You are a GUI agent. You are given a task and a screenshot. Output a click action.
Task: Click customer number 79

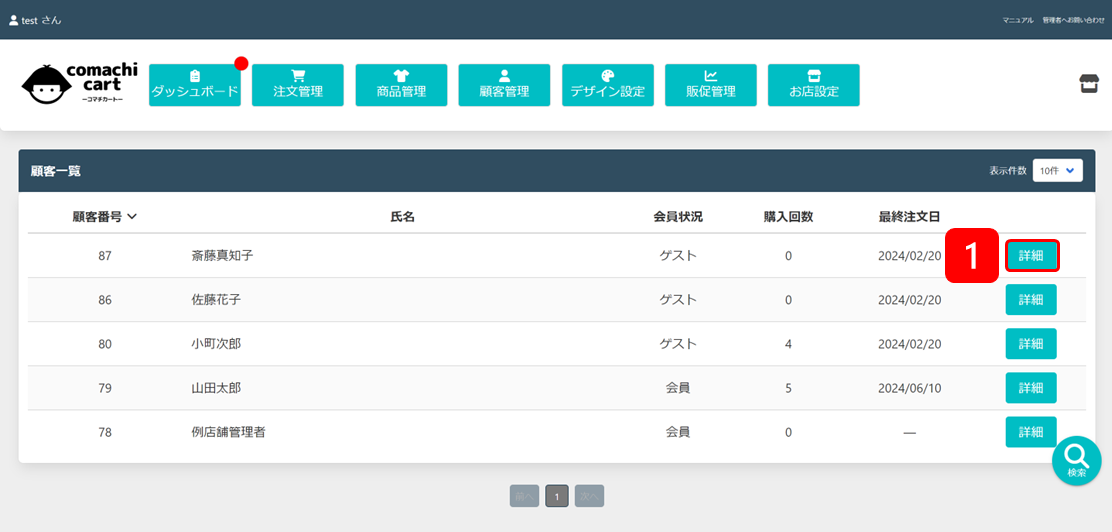104,387
